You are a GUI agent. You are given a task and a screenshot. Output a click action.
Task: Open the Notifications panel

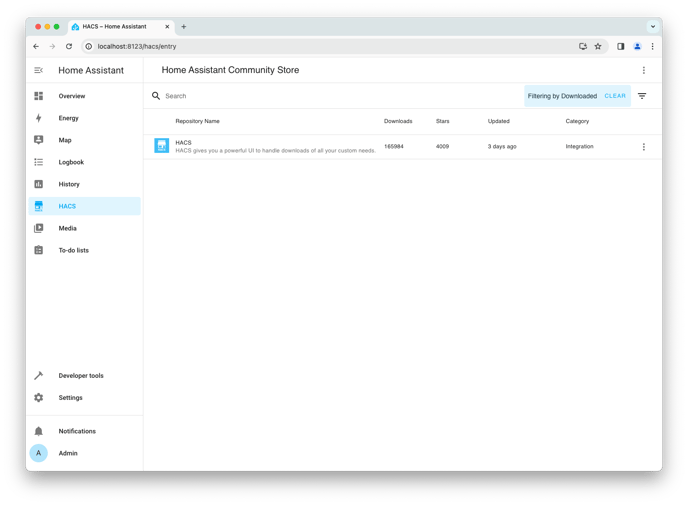(85, 431)
